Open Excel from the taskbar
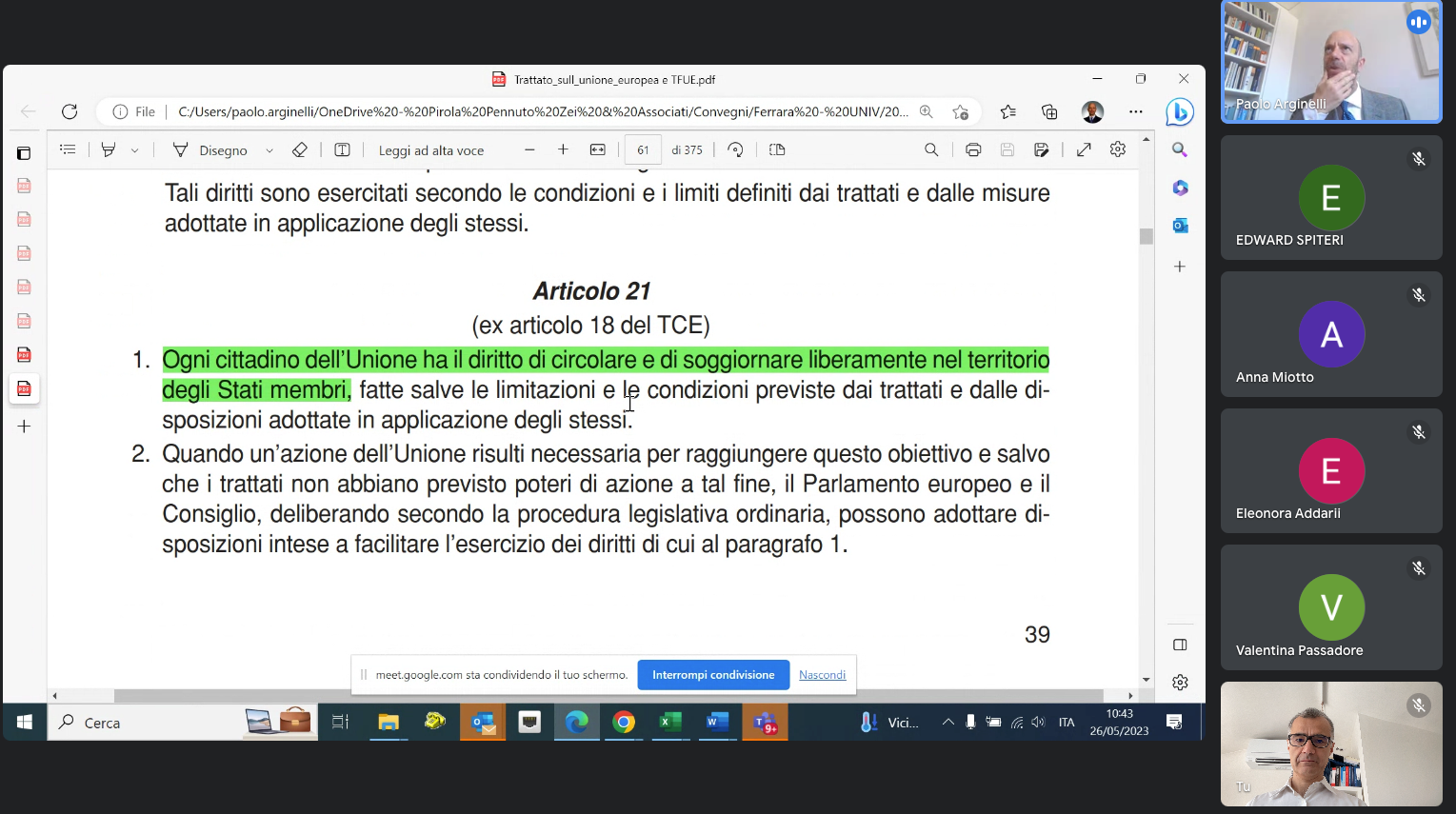Image resolution: width=1456 pixels, height=814 pixels. [x=670, y=723]
